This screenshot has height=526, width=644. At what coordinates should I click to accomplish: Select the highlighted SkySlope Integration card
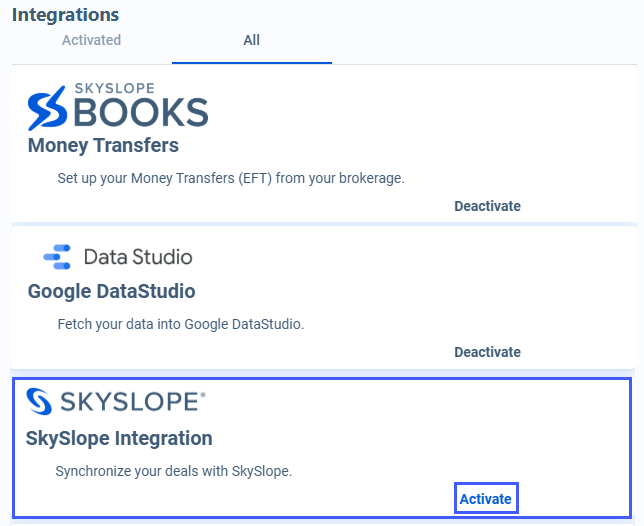pos(322,448)
